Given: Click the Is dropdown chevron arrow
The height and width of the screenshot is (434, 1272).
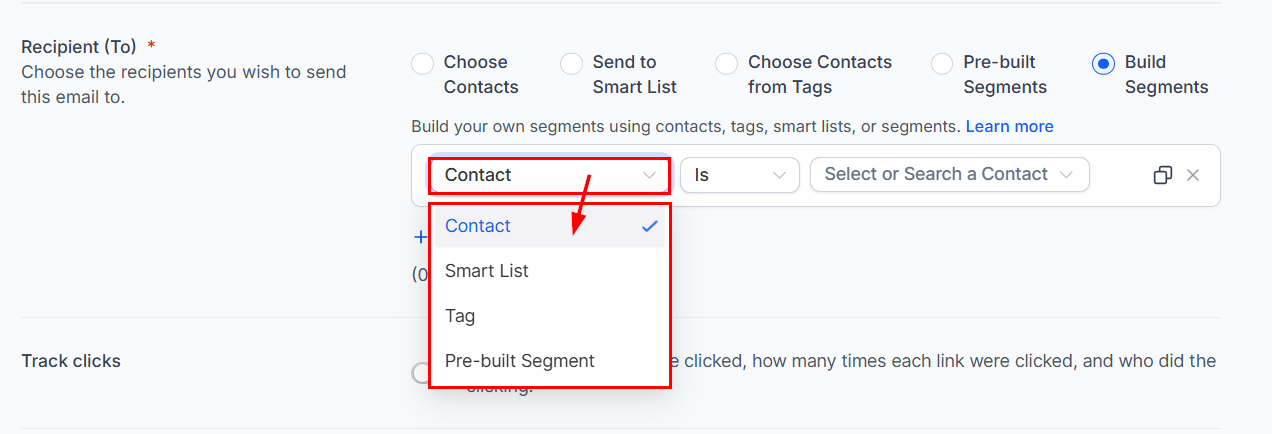Looking at the screenshot, I should (x=780, y=175).
